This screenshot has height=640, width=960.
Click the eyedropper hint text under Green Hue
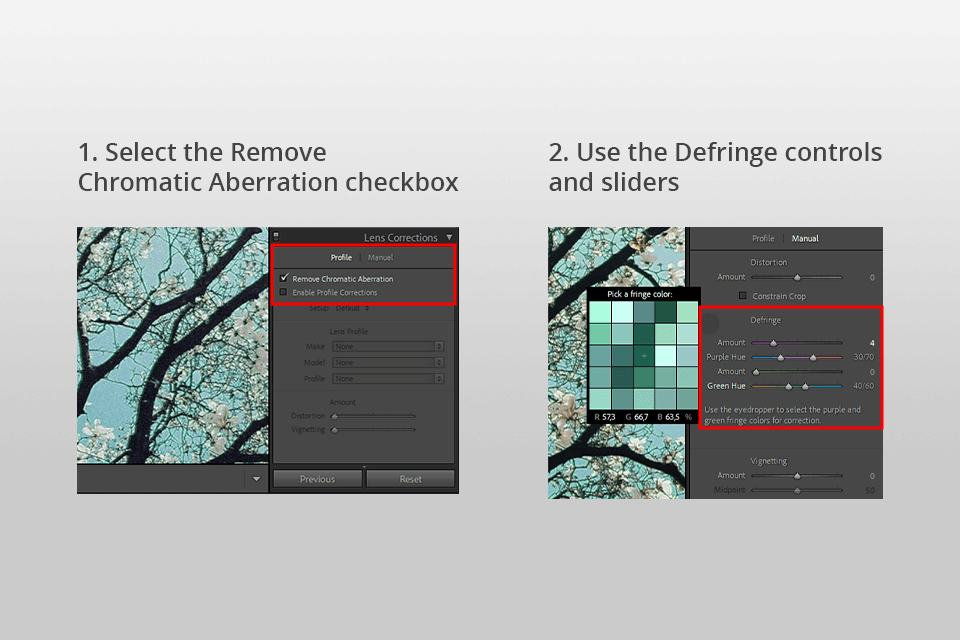click(782, 415)
